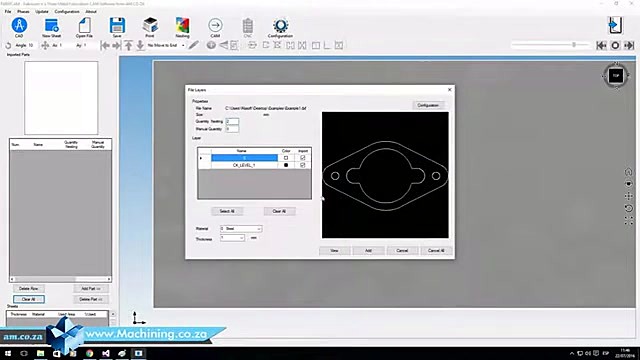Click the Add button in dialog
The height and width of the screenshot is (360, 640).
pos(368,250)
